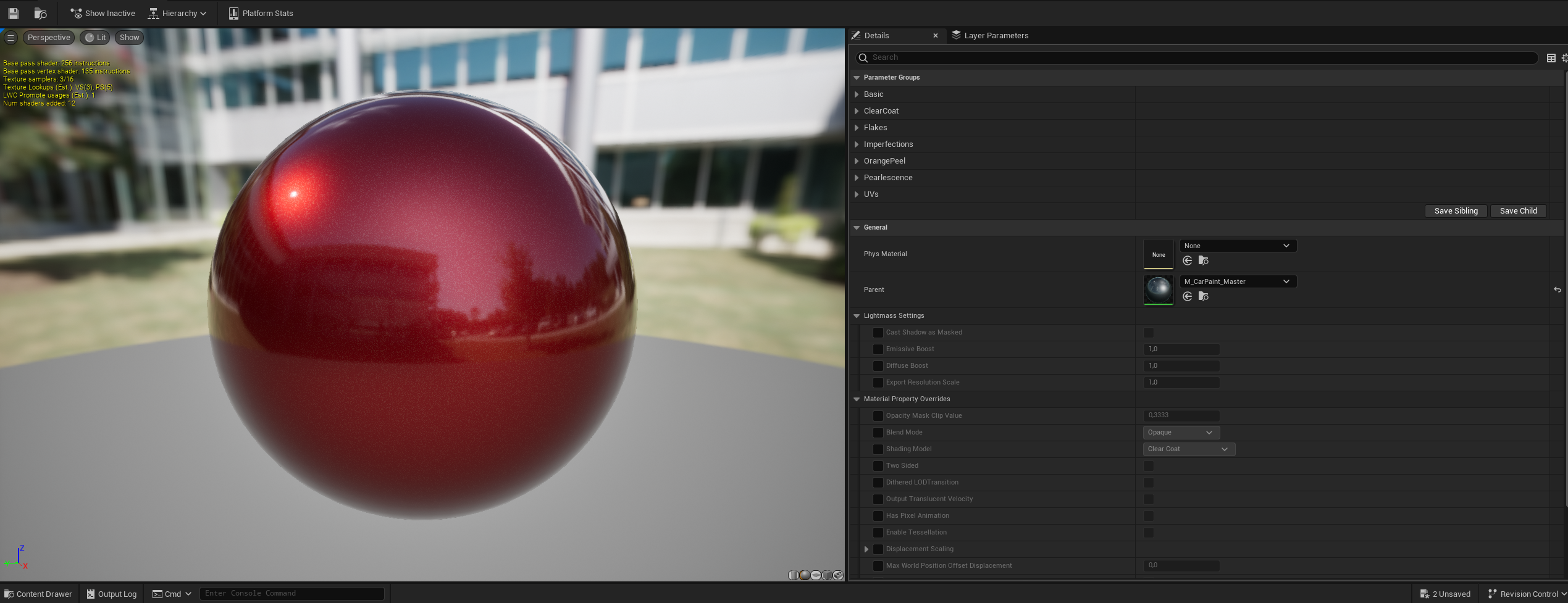
Task: Expand the Basic parameter group
Action: 857,94
